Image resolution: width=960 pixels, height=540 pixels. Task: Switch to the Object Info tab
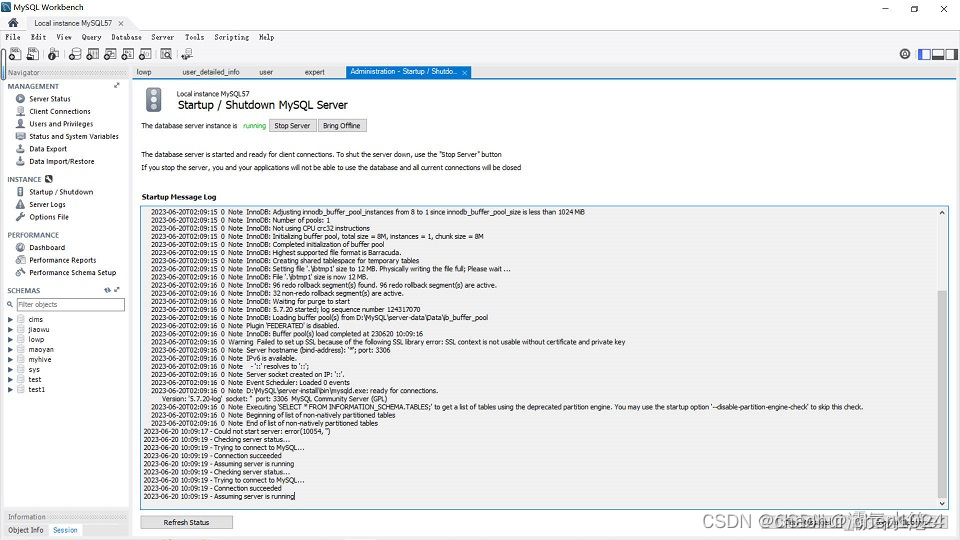tap(26, 530)
